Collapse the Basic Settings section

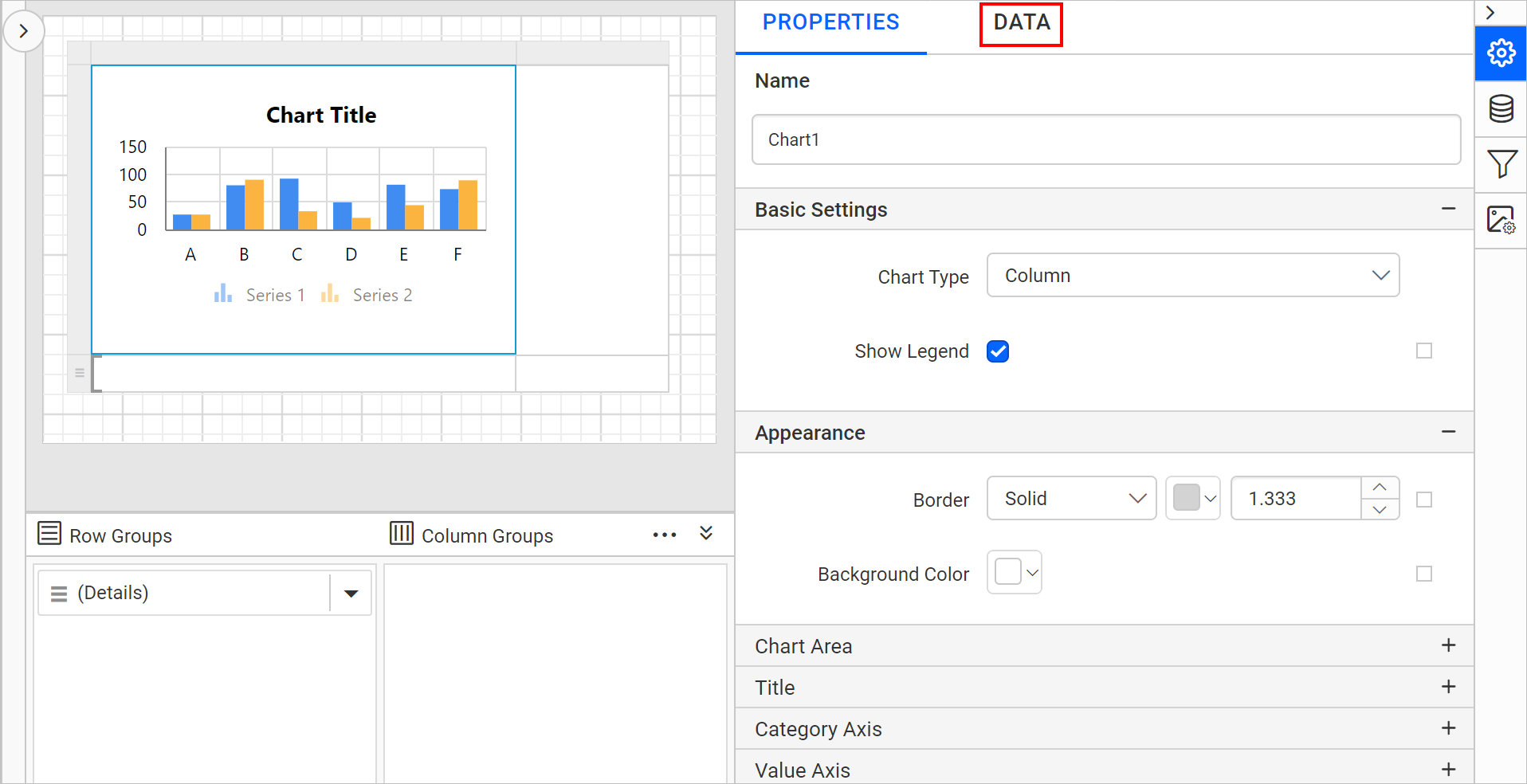click(1449, 209)
